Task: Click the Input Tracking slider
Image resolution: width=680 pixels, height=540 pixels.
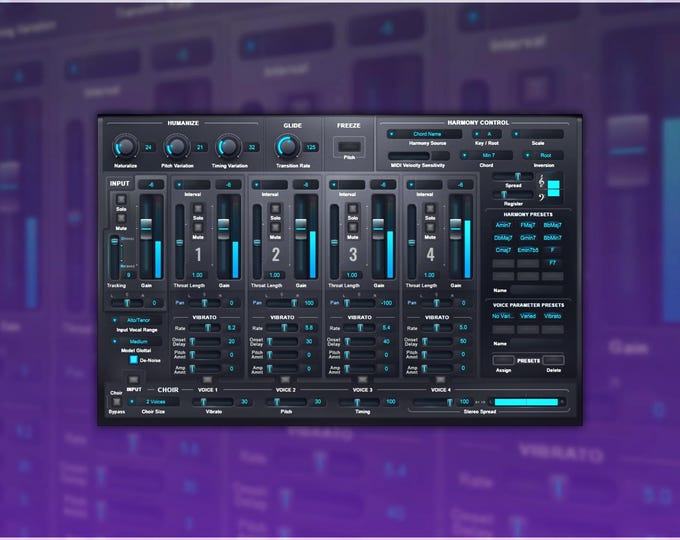Action: click(x=114, y=257)
